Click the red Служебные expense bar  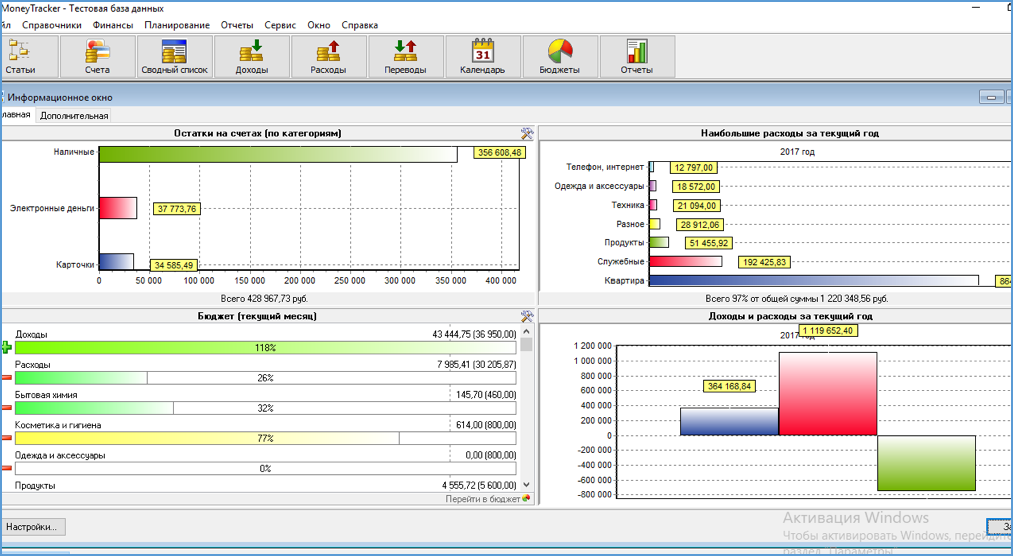tap(685, 262)
